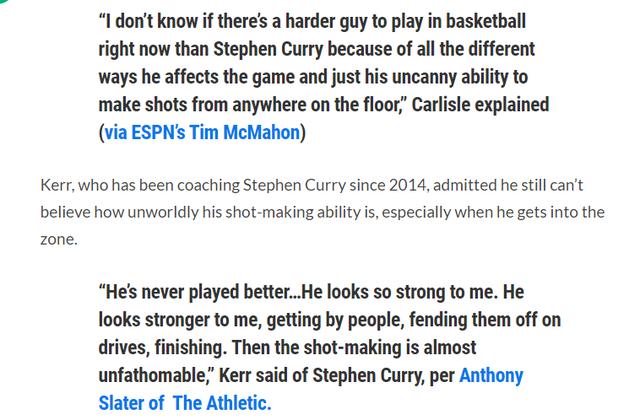Open the "via ESPN's Tim McMahon" link
Image resolution: width=640 pixels, height=420 pixels.
[x=204, y=132]
